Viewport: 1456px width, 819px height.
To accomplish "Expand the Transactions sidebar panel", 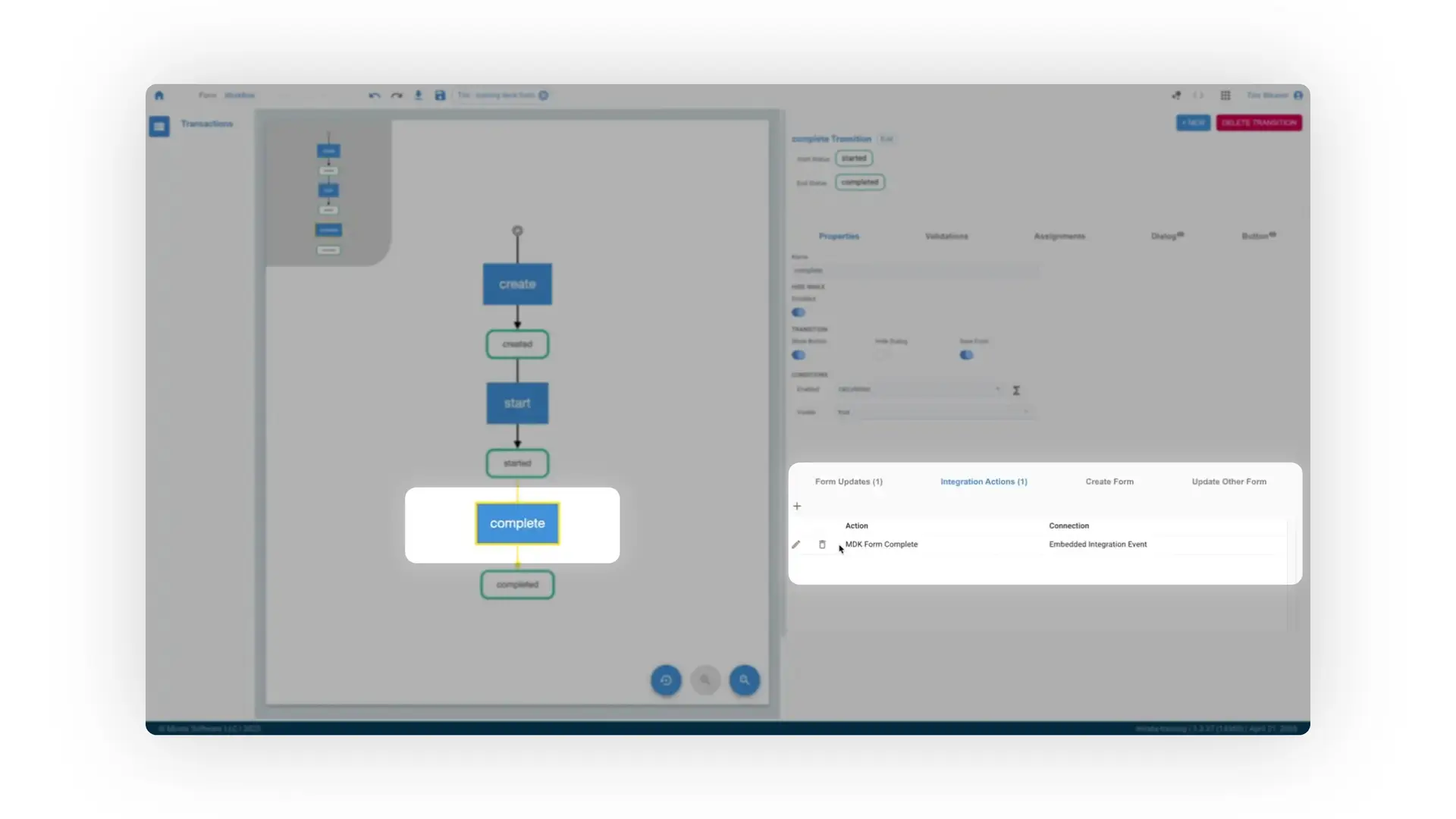I will 159,126.
